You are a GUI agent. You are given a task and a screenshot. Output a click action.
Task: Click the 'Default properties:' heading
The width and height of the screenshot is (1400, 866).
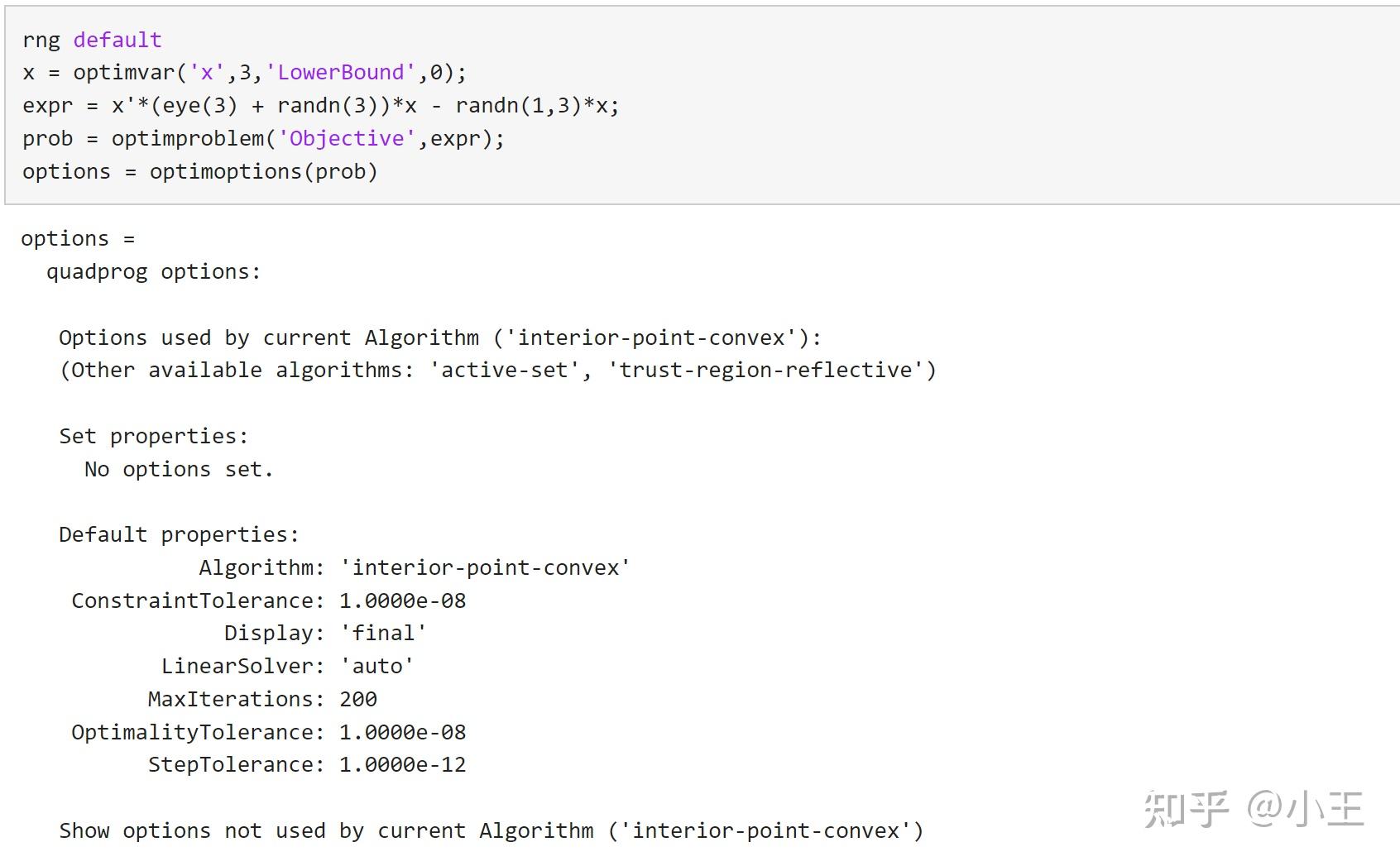[x=179, y=534]
